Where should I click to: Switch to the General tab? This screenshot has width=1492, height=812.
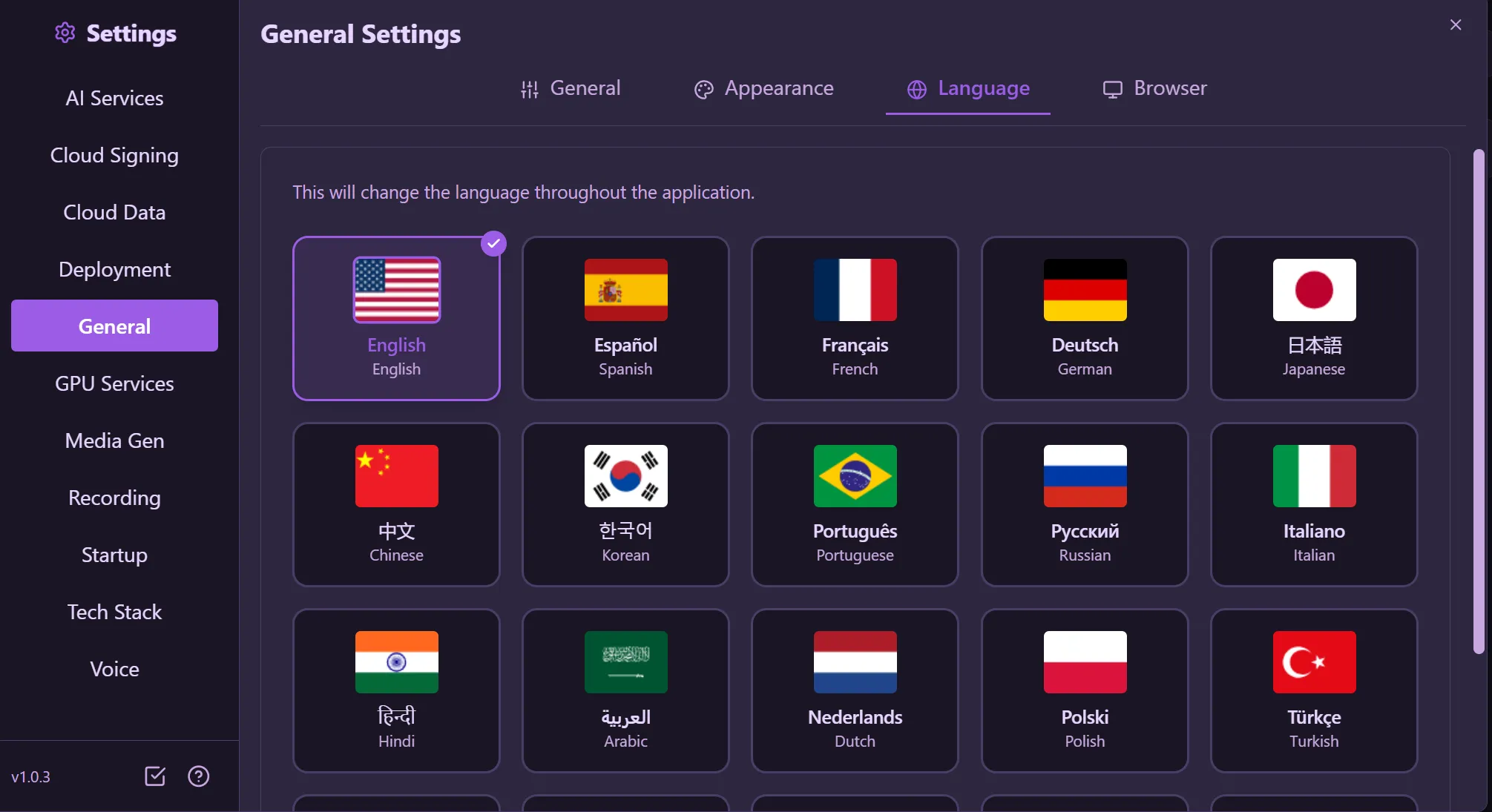tap(571, 89)
